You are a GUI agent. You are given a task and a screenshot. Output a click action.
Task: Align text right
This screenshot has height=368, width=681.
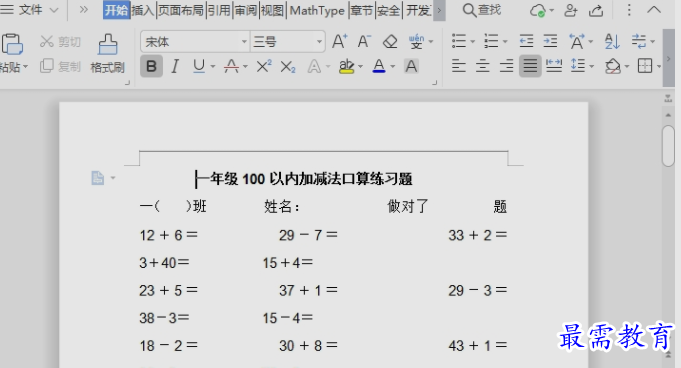[x=506, y=66]
